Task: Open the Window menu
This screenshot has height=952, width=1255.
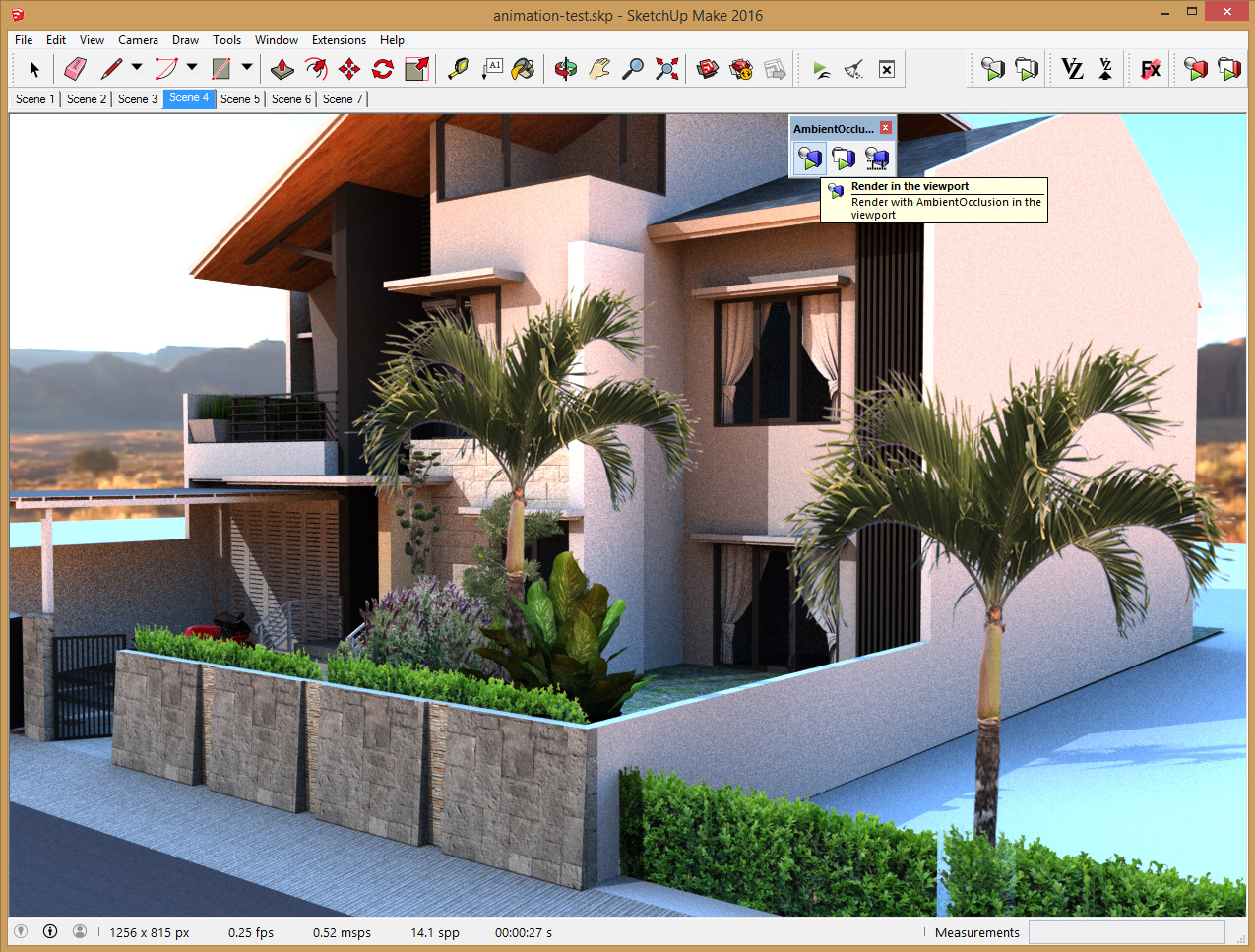Action: [x=277, y=40]
